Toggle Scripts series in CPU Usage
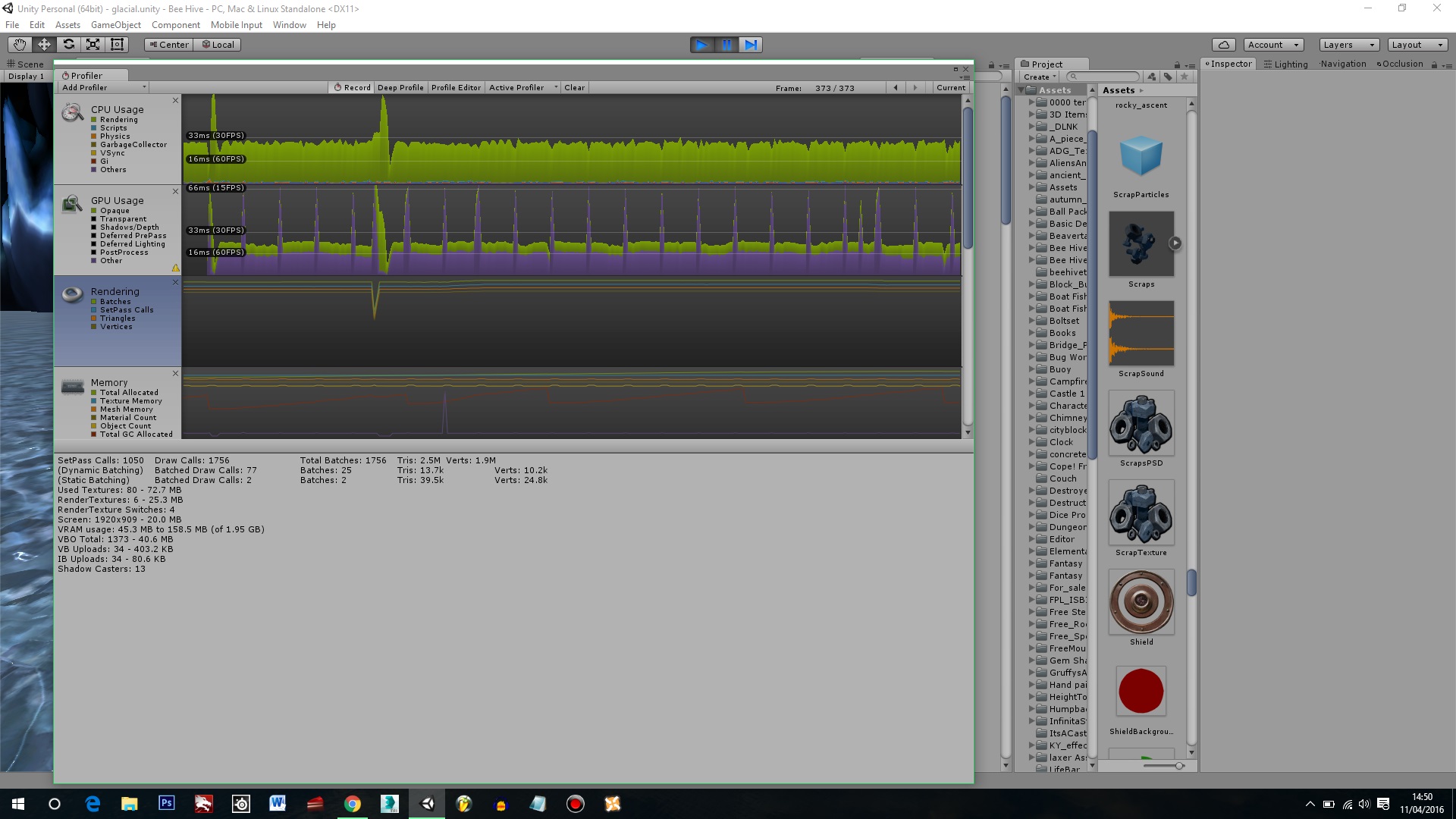The width and height of the screenshot is (1456, 819). tap(109, 128)
